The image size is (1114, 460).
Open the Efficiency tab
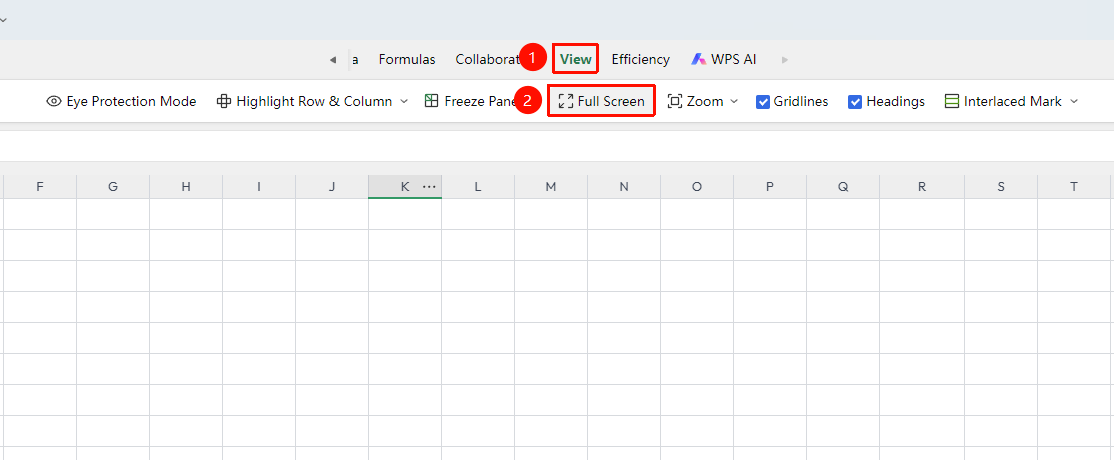pyautogui.click(x=641, y=60)
